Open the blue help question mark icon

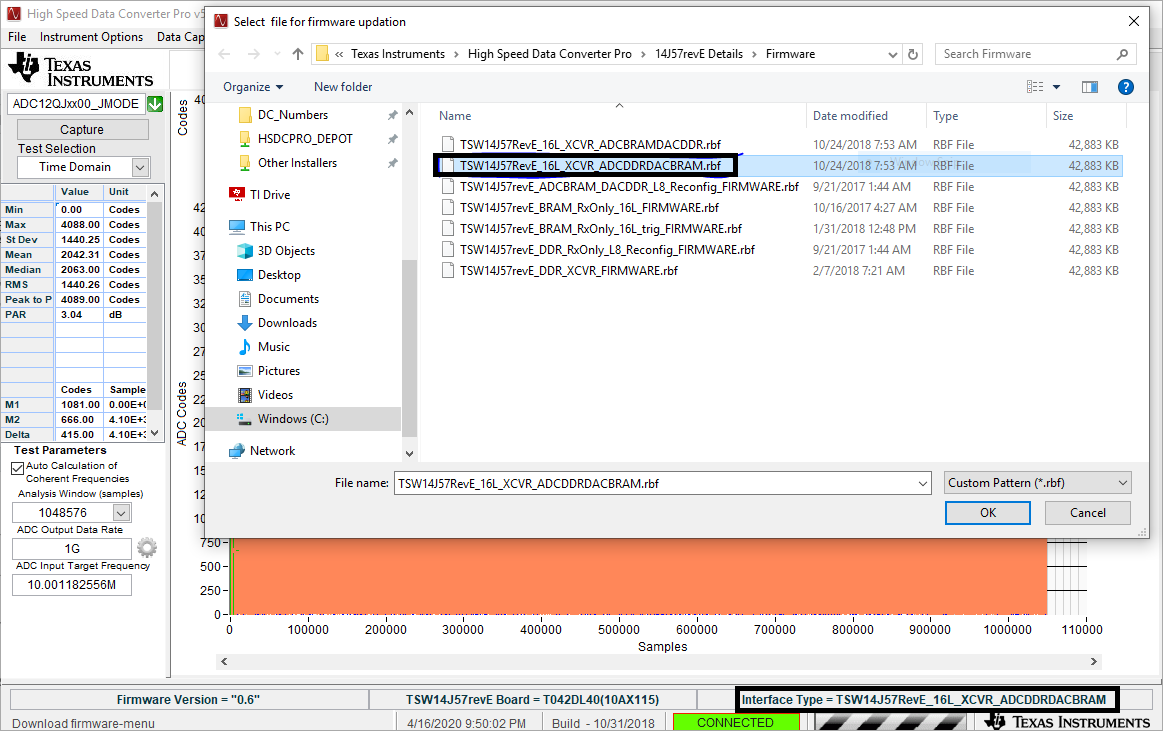tap(1125, 87)
